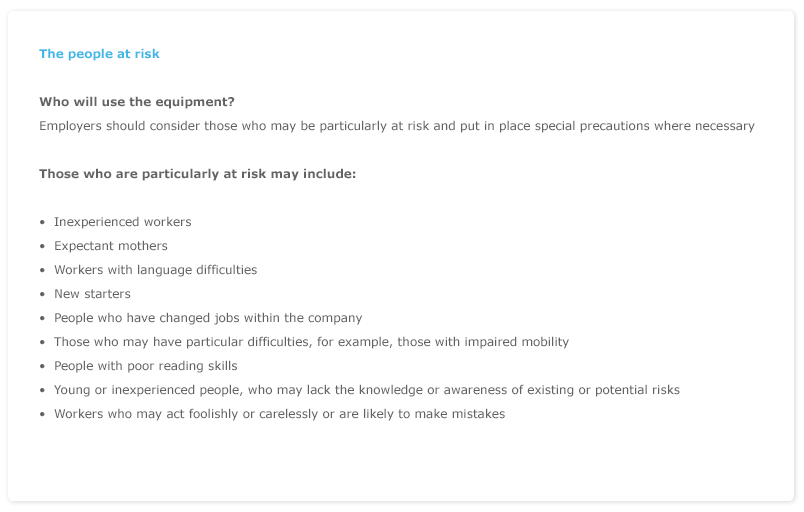Select the "Expectant mothers" list item
The image size is (804, 512).
coord(110,246)
